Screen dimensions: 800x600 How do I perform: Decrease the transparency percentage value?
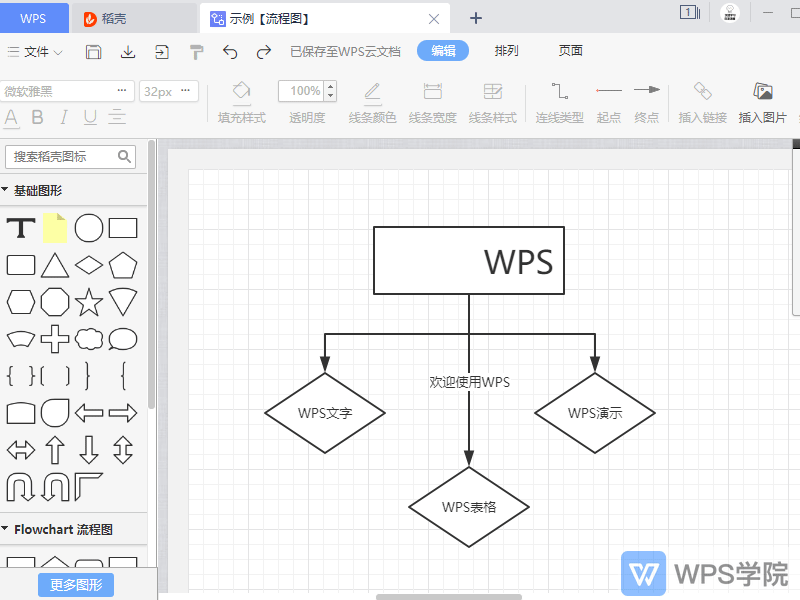[331, 96]
